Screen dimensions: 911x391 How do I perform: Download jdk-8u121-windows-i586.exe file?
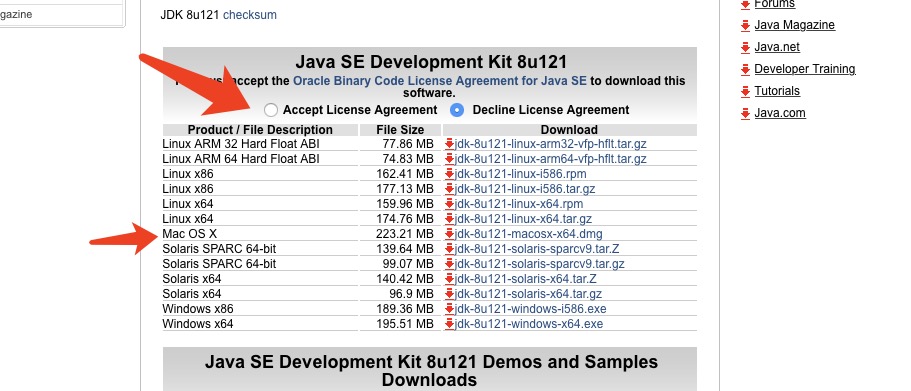pos(530,309)
